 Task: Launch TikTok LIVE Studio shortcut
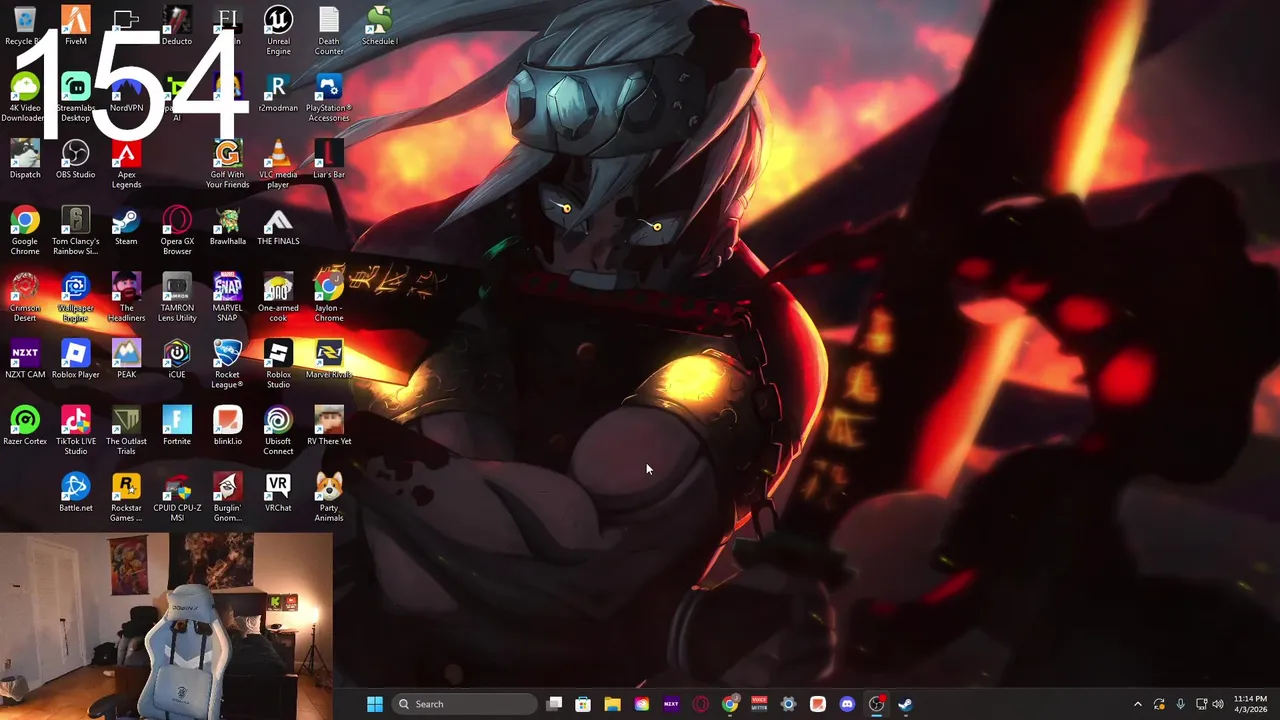pyautogui.click(x=75, y=431)
